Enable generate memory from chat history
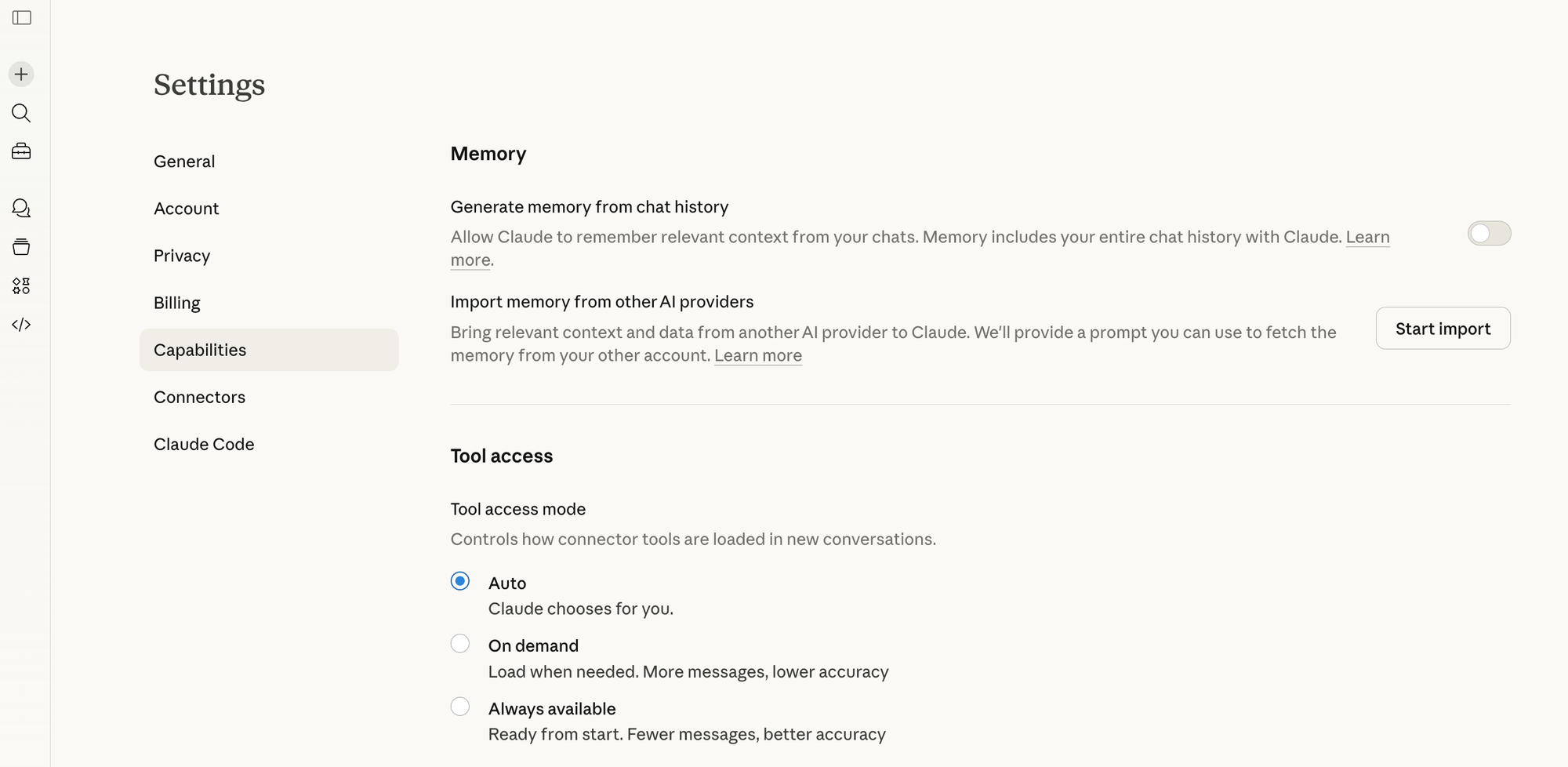The height and width of the screenshot is (767, 1568). point(1488,233)
